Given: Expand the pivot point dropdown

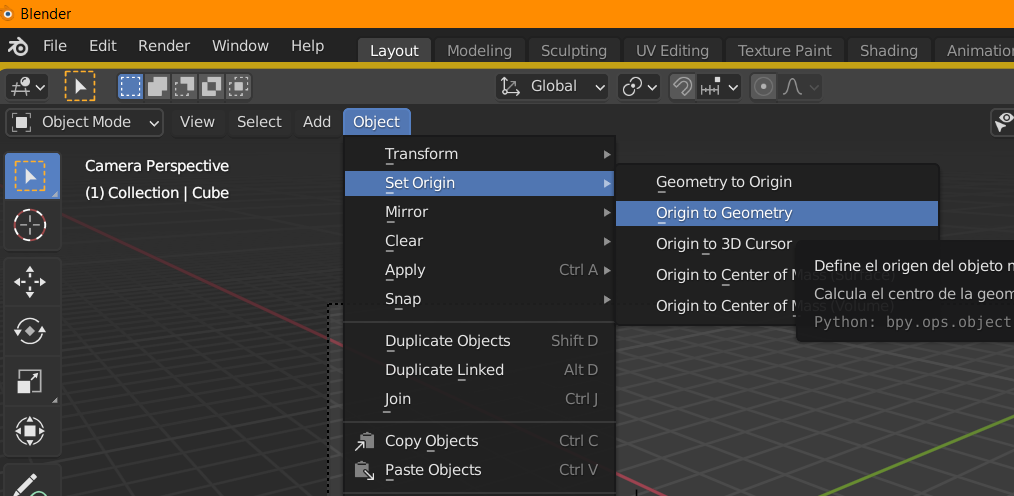Looking at the screenshot, I should [x=639, y=87].
